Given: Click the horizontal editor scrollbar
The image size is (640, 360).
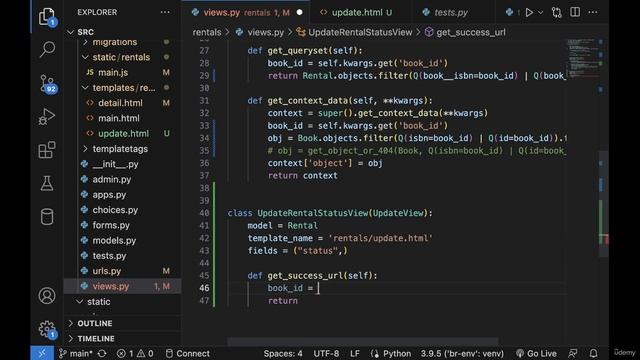Looking at the screenshot, I should [363, 341].
